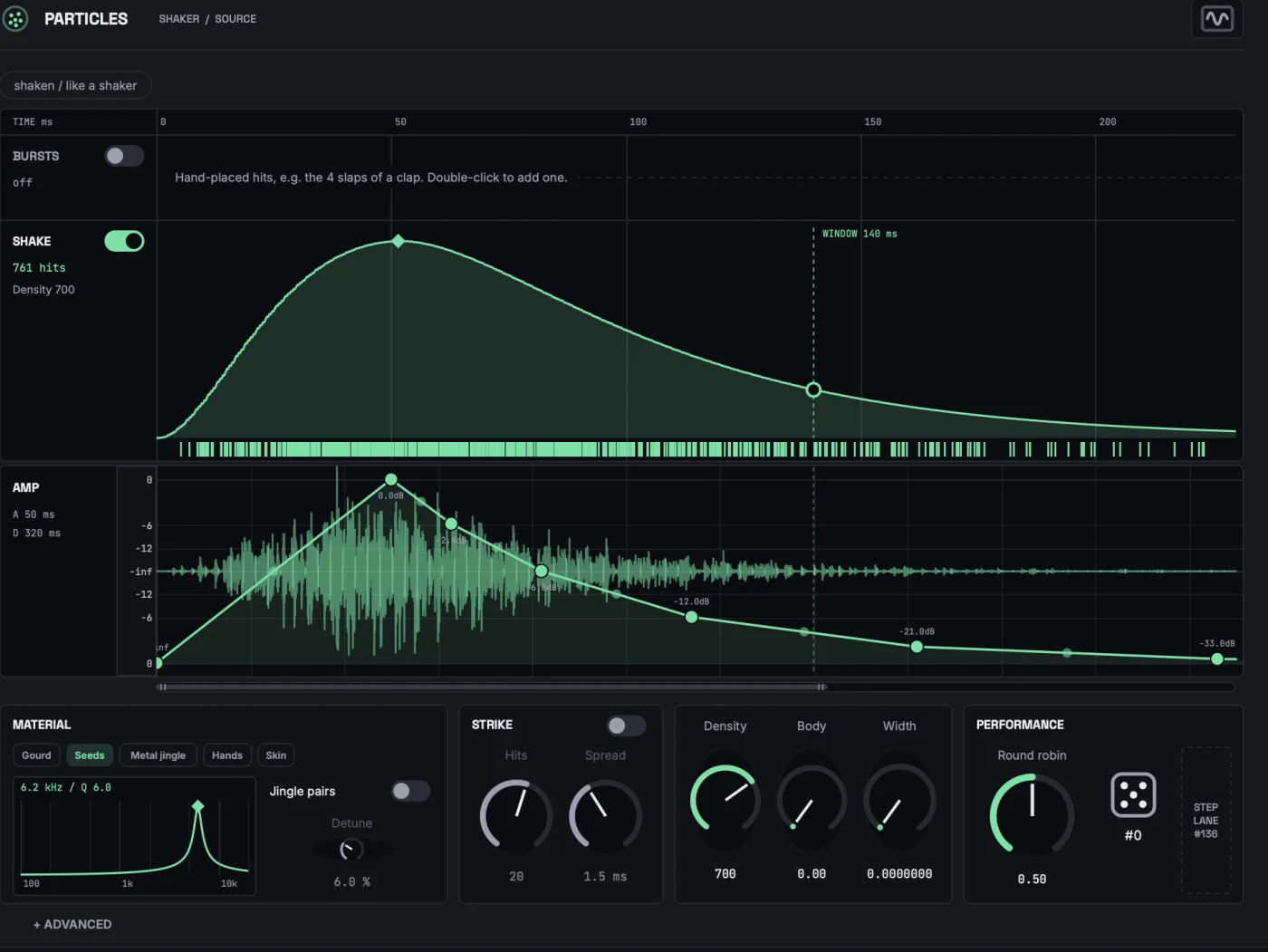The width and height of the screenshot is (1268, 952).
Task: Click the '6.2 kHz / Q 6.0' readout
Action: 66,788
